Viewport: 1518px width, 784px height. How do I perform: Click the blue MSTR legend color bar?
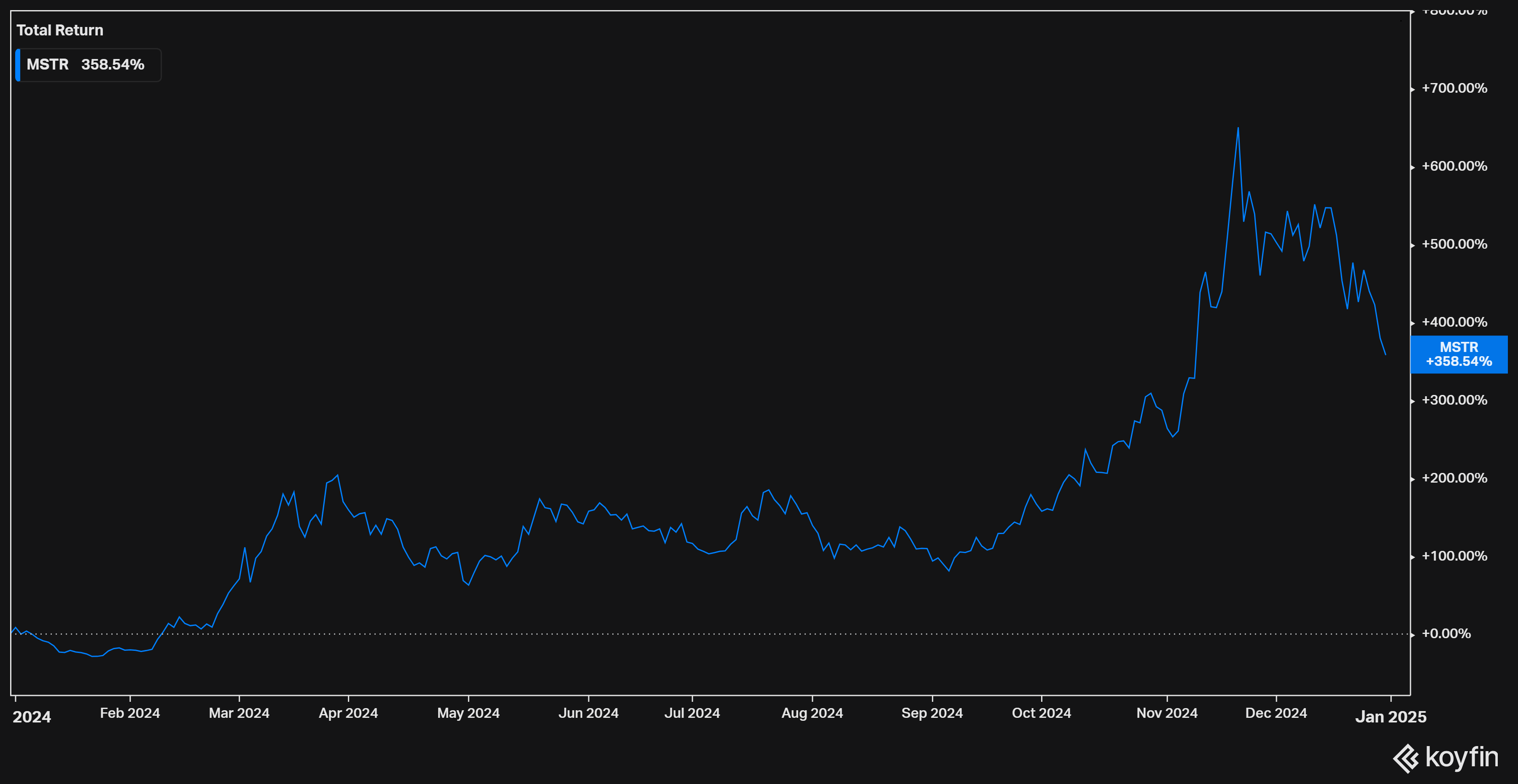[x=18, y=65]
